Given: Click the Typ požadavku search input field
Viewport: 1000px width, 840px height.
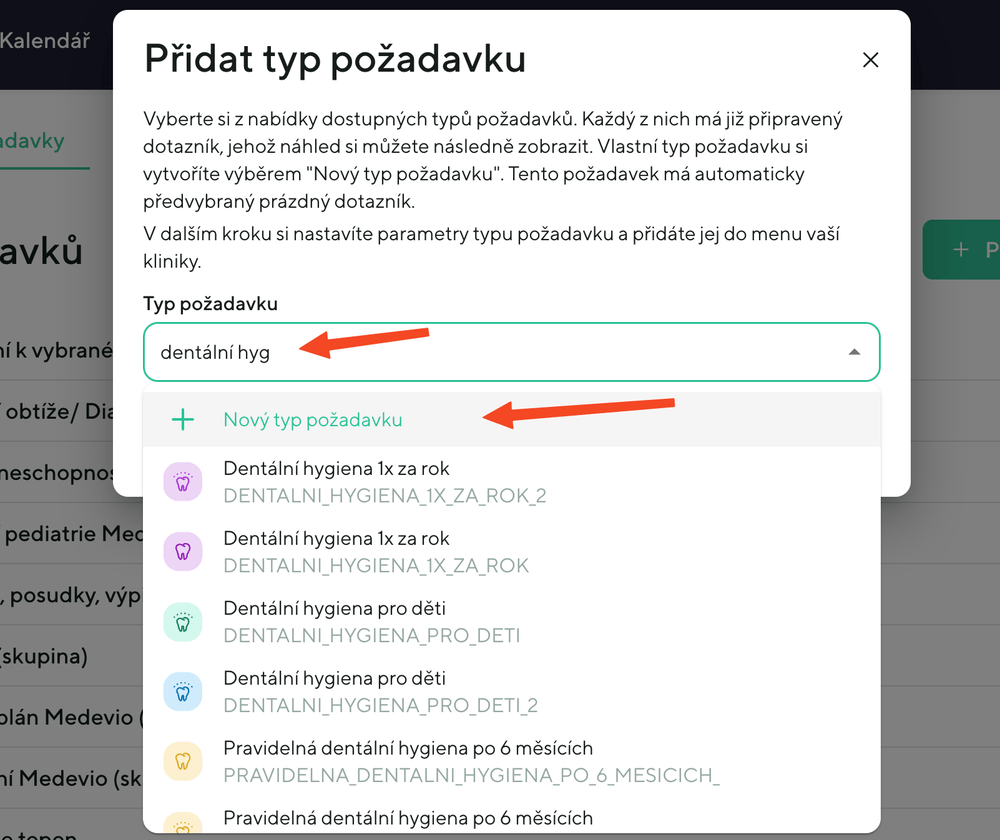Looking at the screenshot, I should tap(490, 352).
